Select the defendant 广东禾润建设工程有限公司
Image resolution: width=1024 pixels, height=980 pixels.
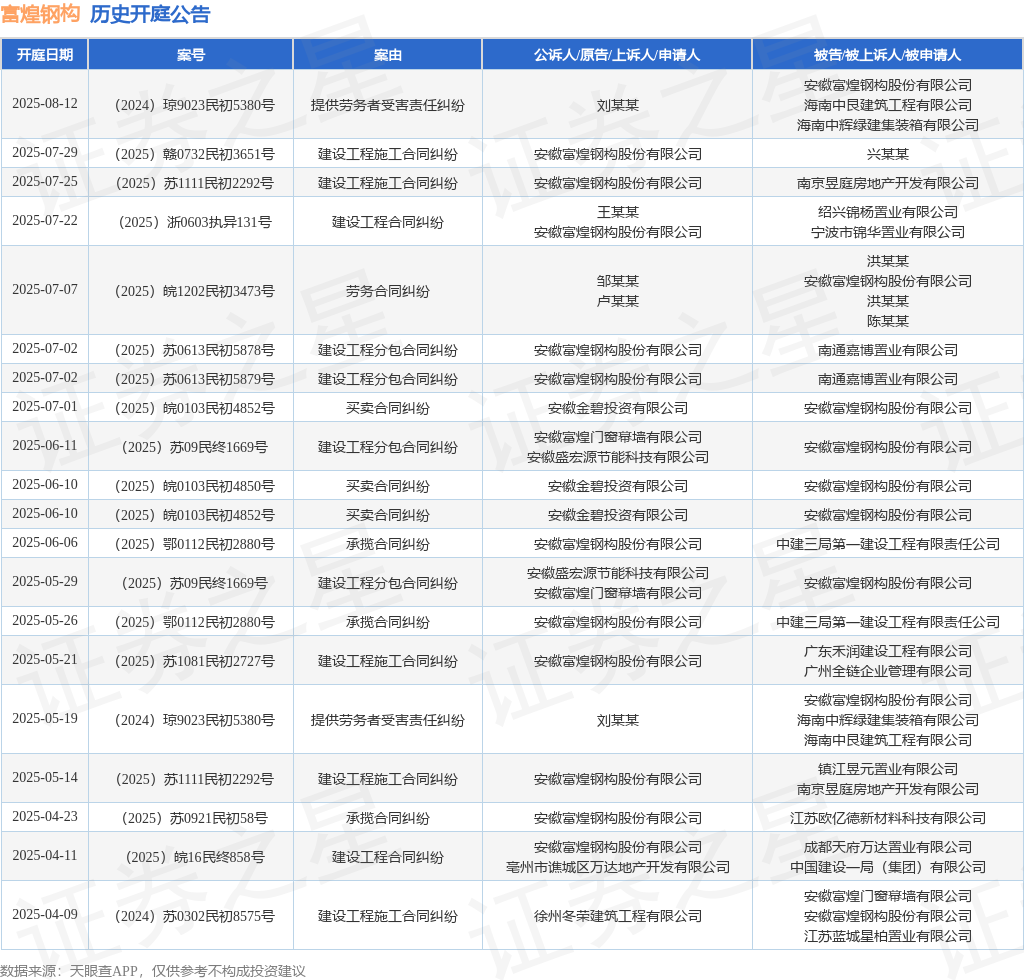[888, 652]
